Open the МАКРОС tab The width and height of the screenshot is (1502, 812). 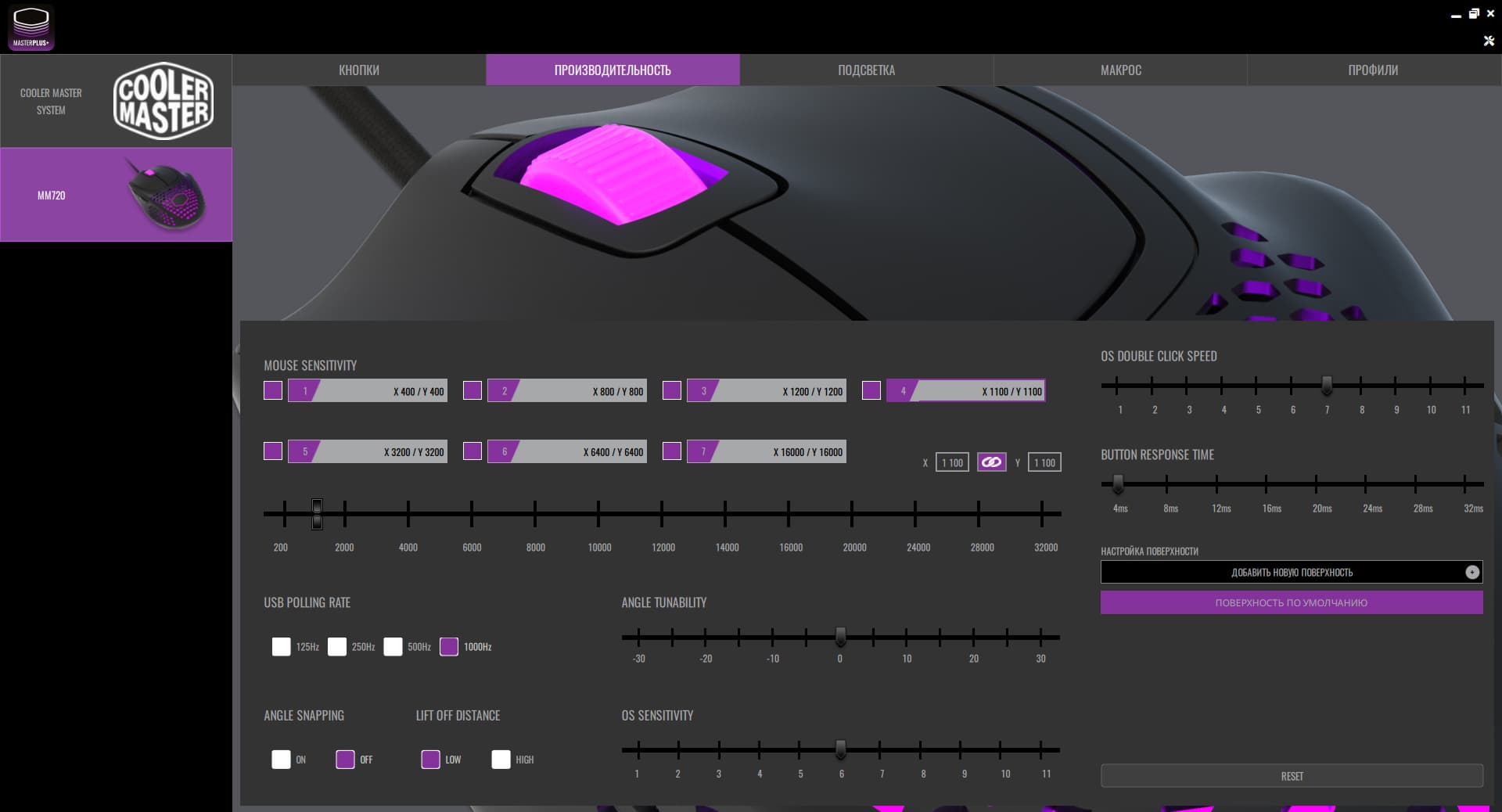point(1120,70)
